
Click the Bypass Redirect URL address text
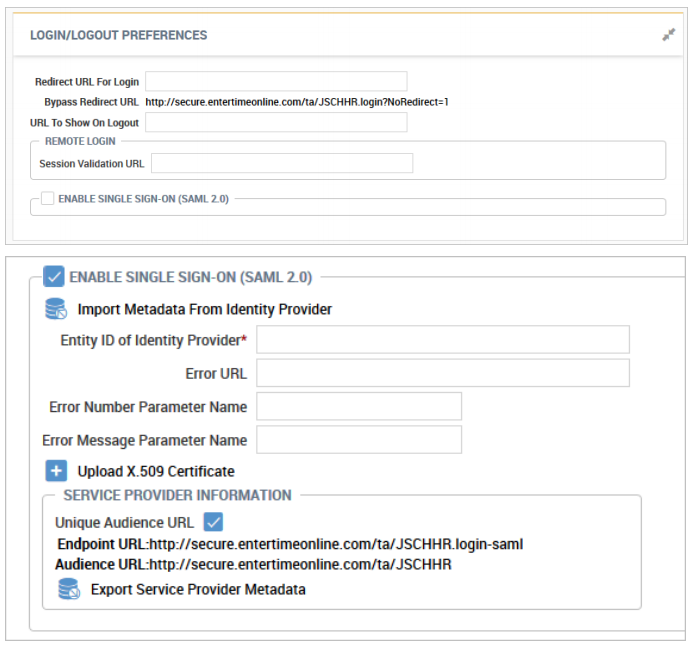pyautogui.click(x=297, y=102)
